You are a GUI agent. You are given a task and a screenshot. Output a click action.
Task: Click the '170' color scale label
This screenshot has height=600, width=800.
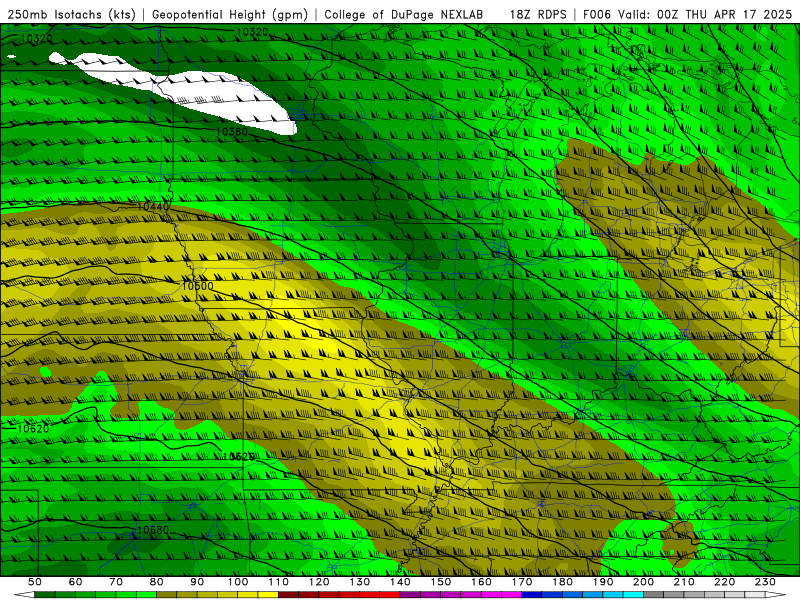pyautogui.click(x=521, y=582)
